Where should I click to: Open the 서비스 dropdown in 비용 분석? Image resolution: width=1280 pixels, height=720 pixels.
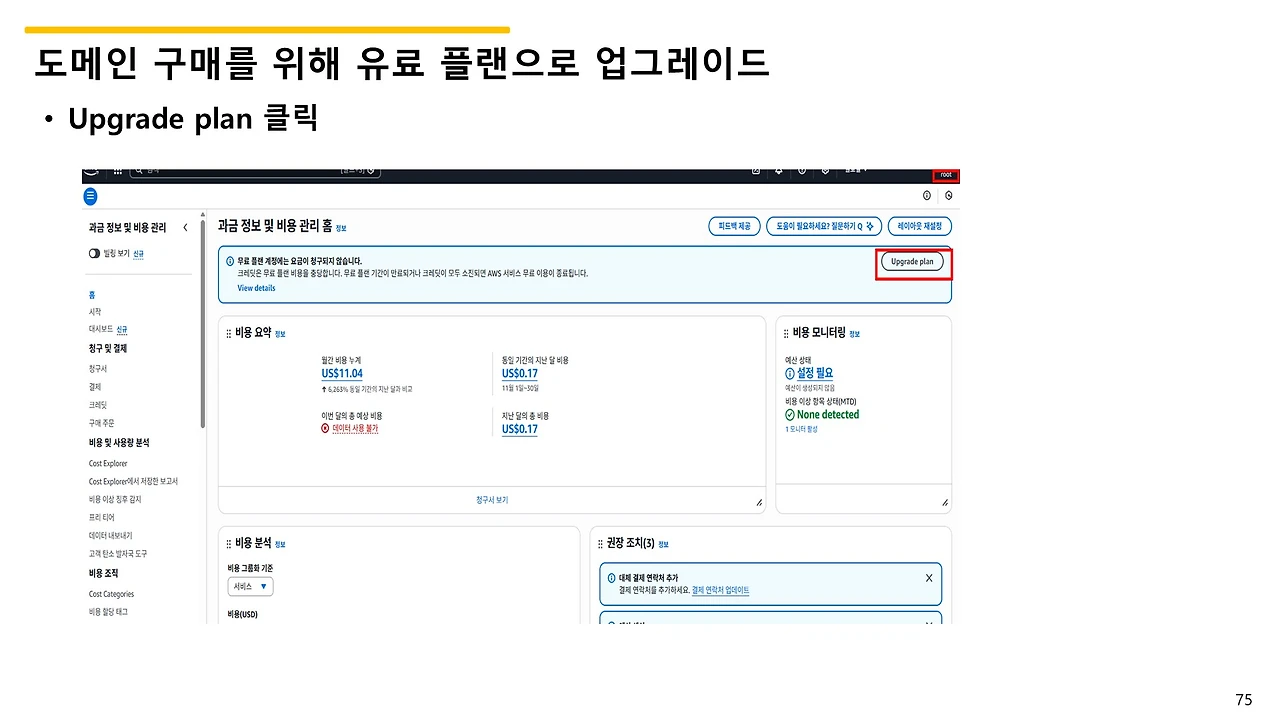point(249,587)
